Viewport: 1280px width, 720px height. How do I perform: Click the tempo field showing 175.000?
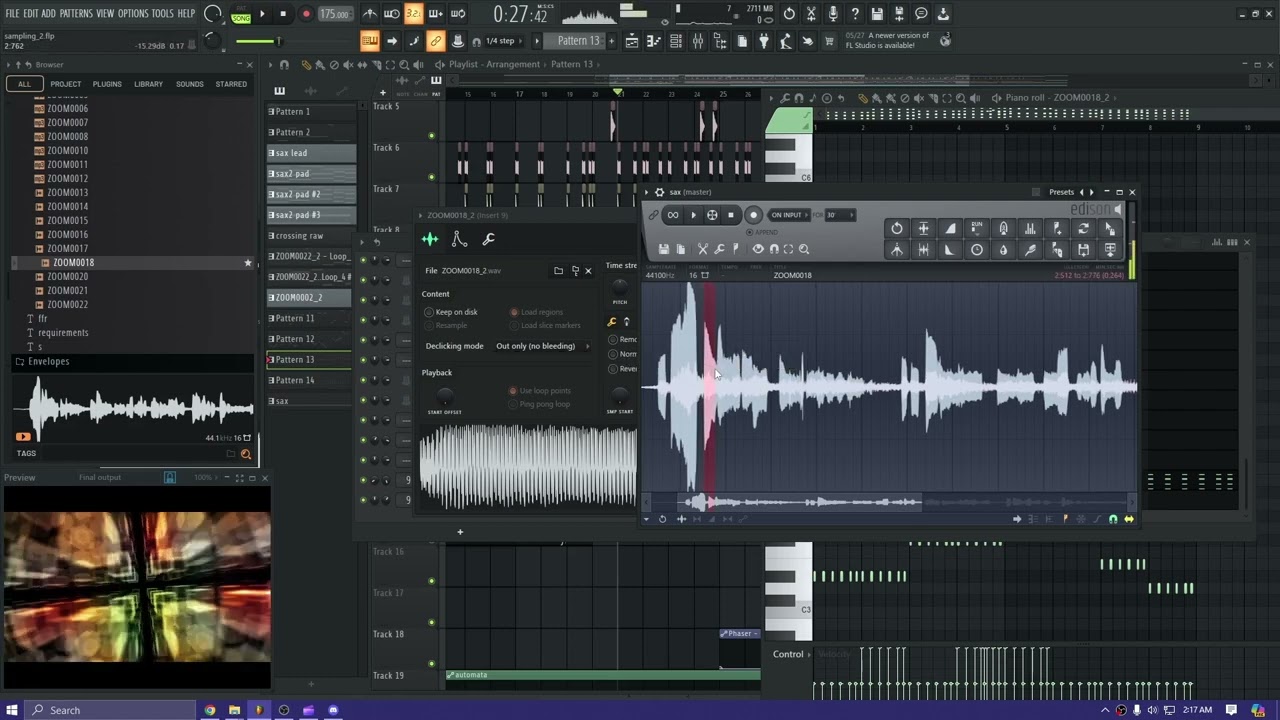[x=334, y=14]
